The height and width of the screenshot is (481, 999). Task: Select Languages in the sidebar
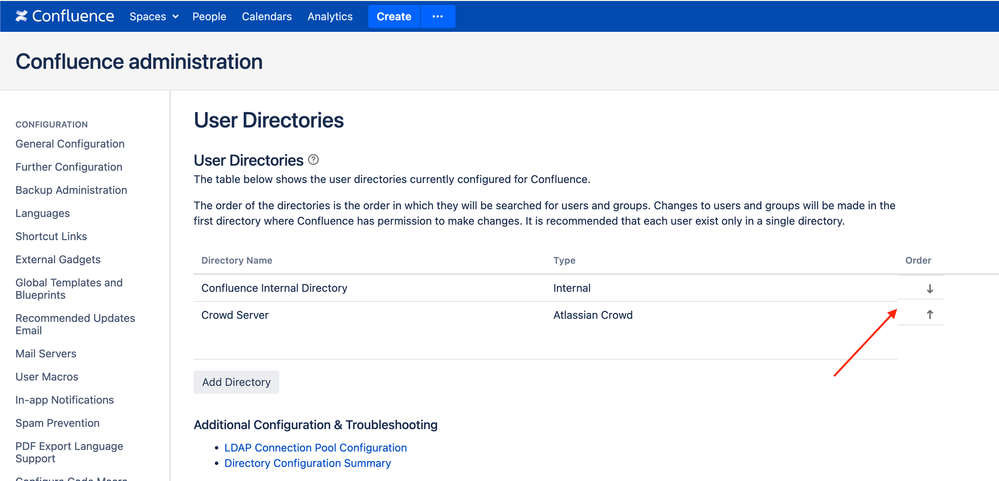[x=43, y=213]
